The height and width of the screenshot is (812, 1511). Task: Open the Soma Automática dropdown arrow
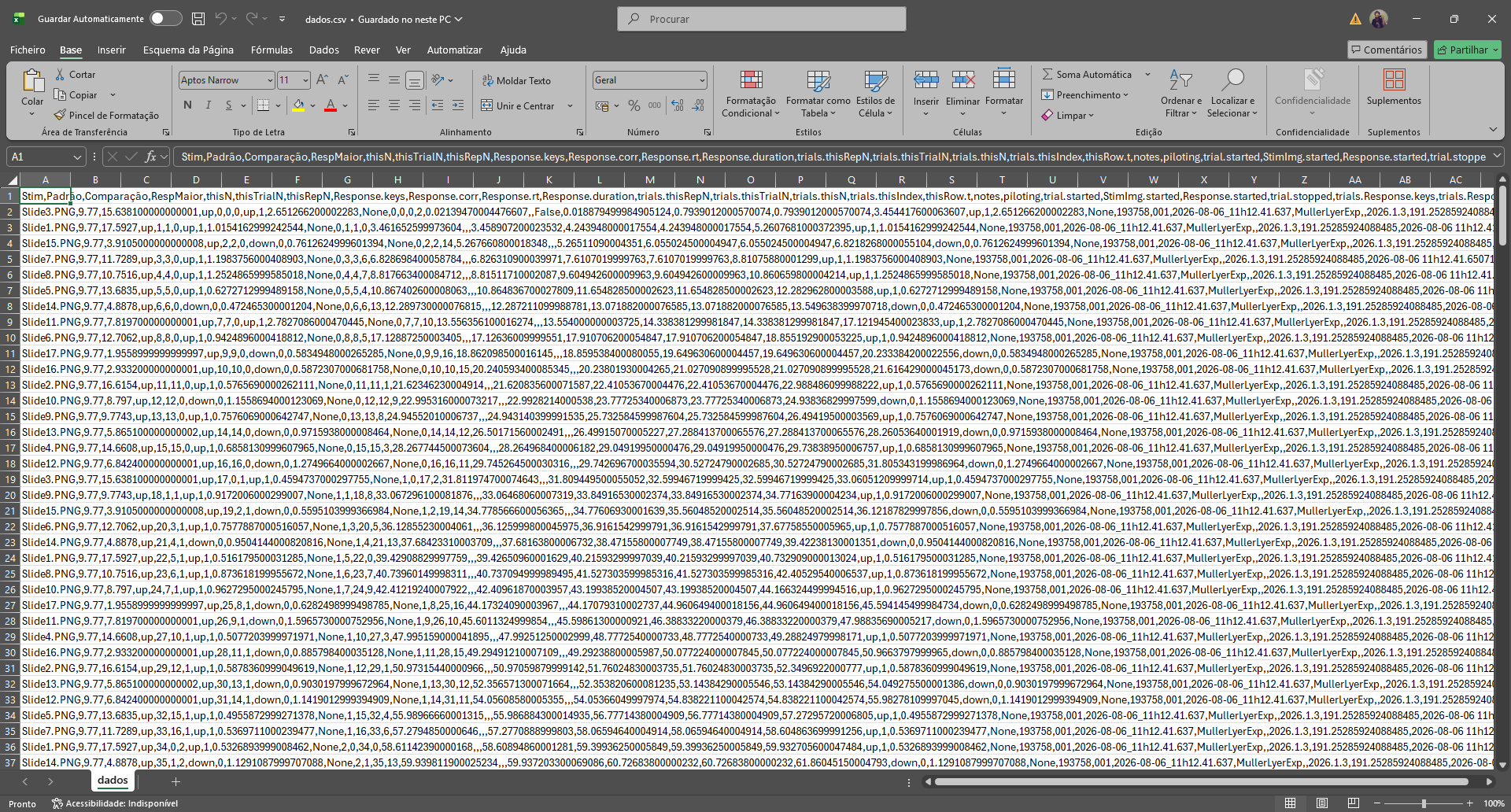[1147, 75]
